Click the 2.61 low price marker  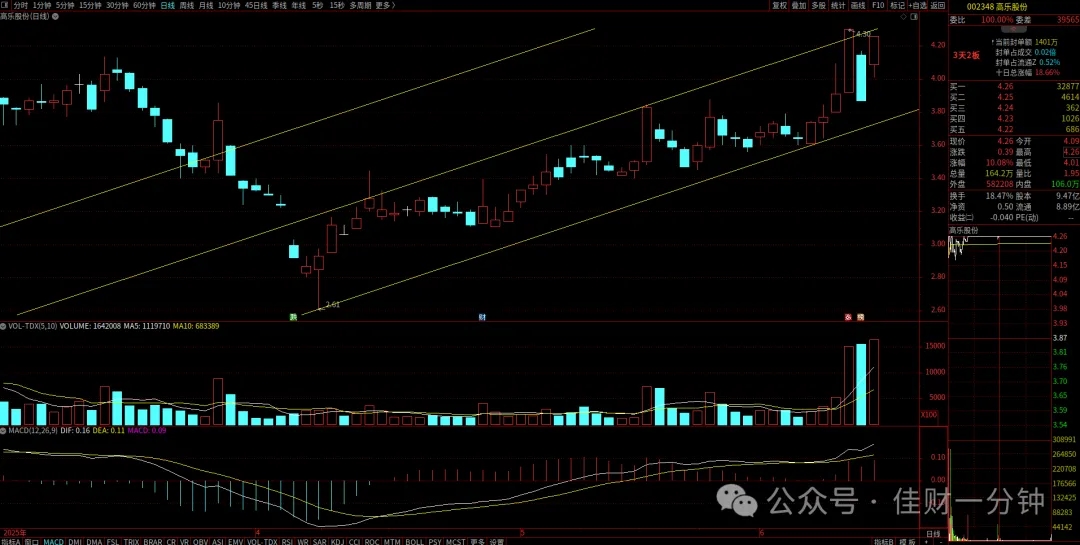pyautogui.click(x=332, y=304)
